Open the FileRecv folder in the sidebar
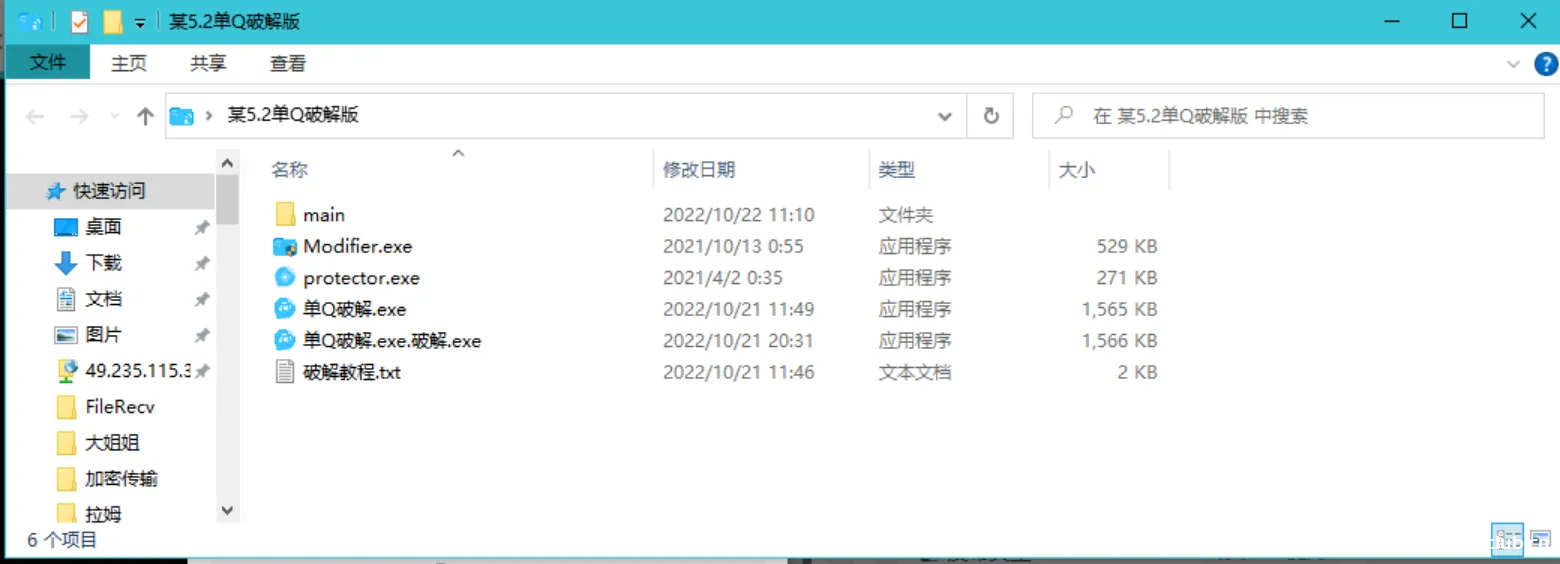The width and height of the screenshot is (1560, 564). tap(120, 407)
